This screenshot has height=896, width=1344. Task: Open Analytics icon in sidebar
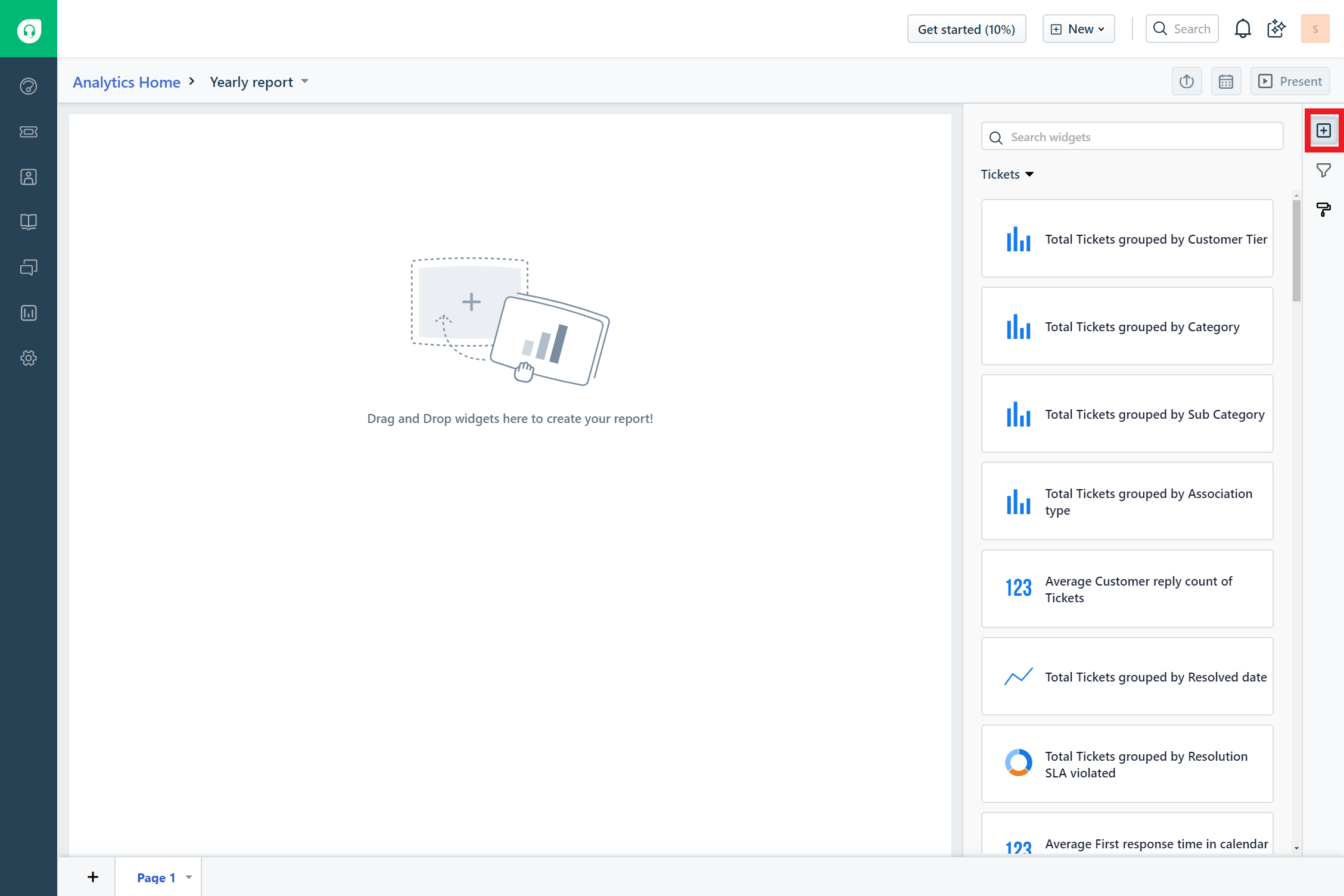[x=29, y=313]
